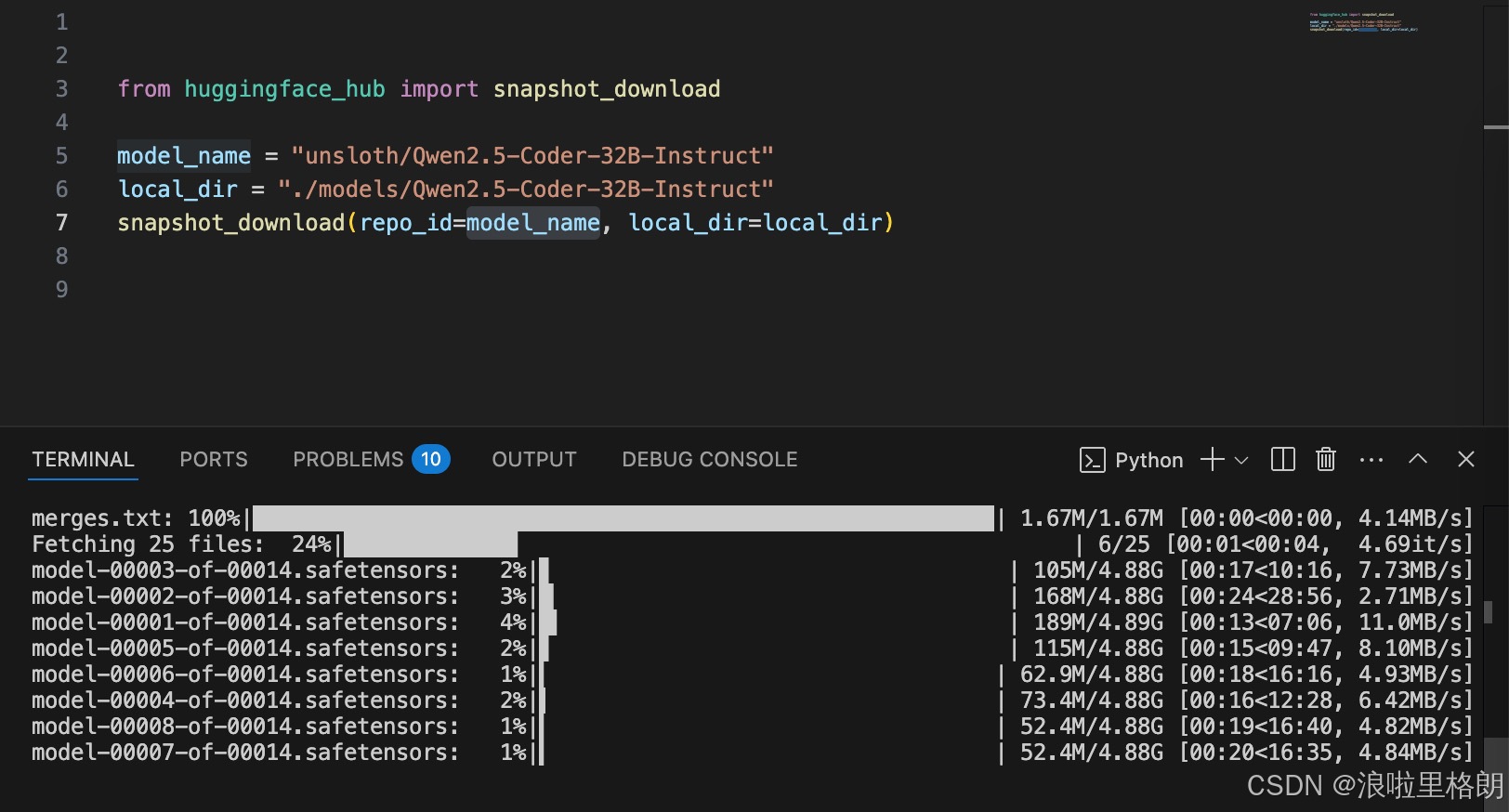The width and height of the screenshot is (1509, 812).
Task: Click the from keyword on line 3
Action: (x=144, y=89)
